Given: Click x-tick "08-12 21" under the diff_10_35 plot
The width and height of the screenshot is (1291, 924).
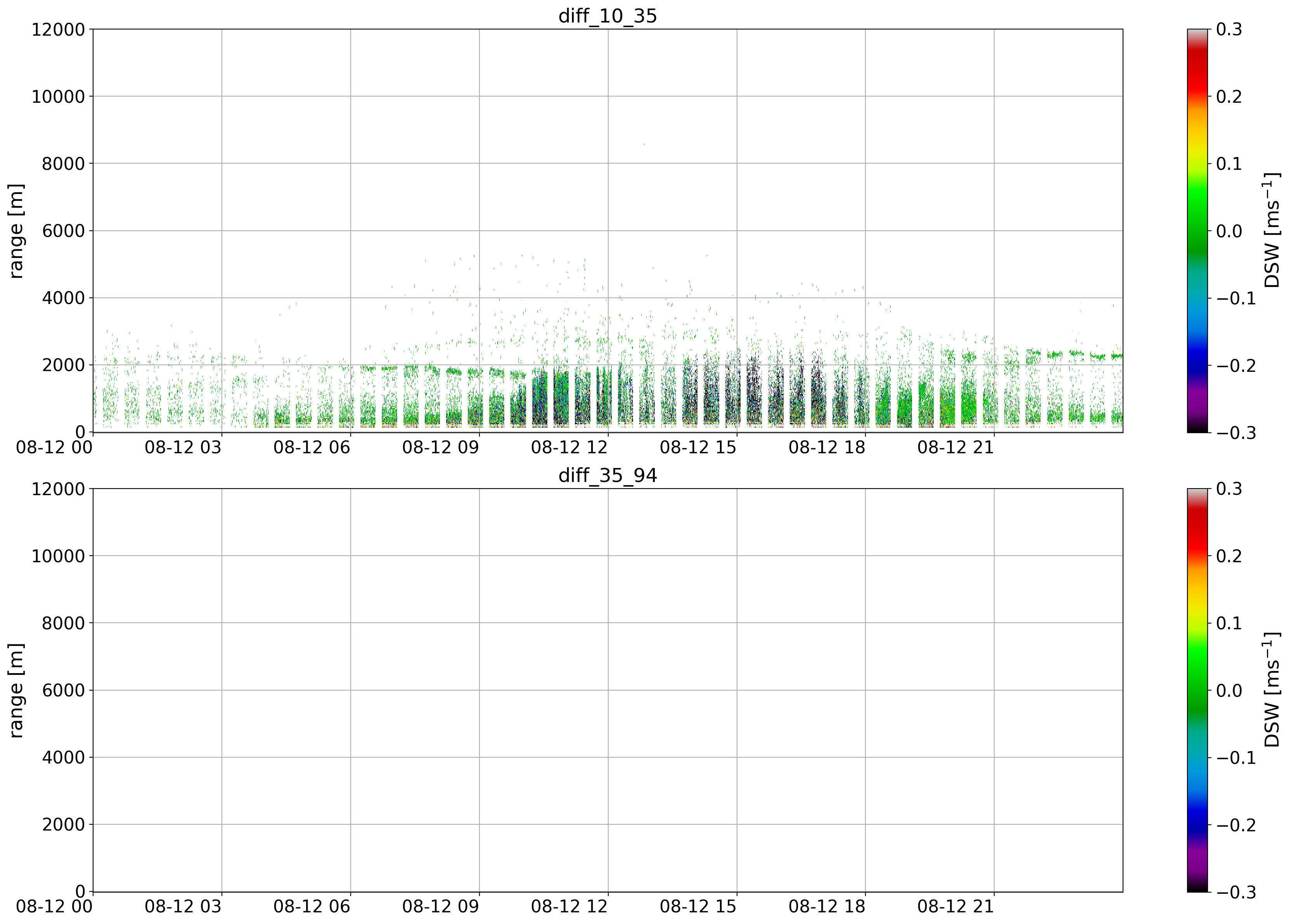Looking at the screenshot, I should 956,447.
